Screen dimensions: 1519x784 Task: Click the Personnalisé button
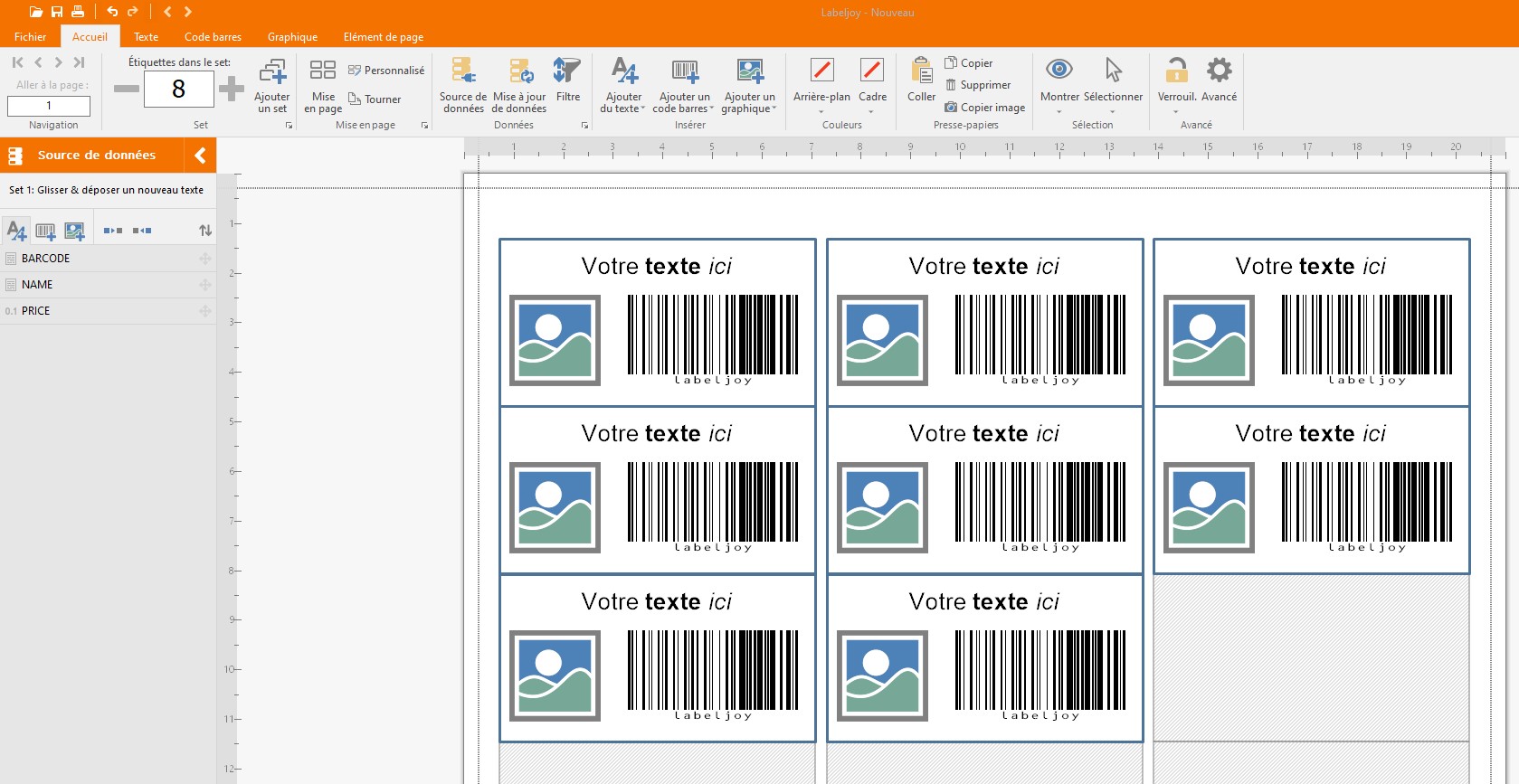click(x=386, y=71)
